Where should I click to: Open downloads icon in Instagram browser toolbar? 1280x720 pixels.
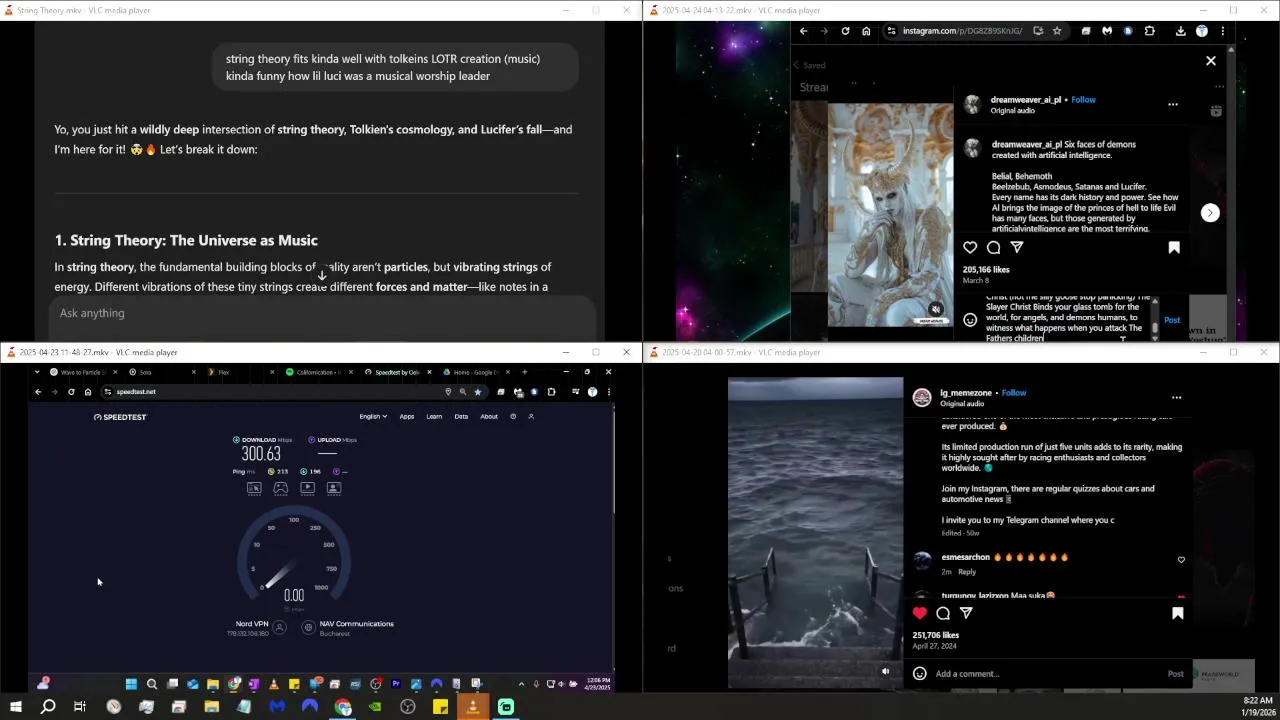1180,31
